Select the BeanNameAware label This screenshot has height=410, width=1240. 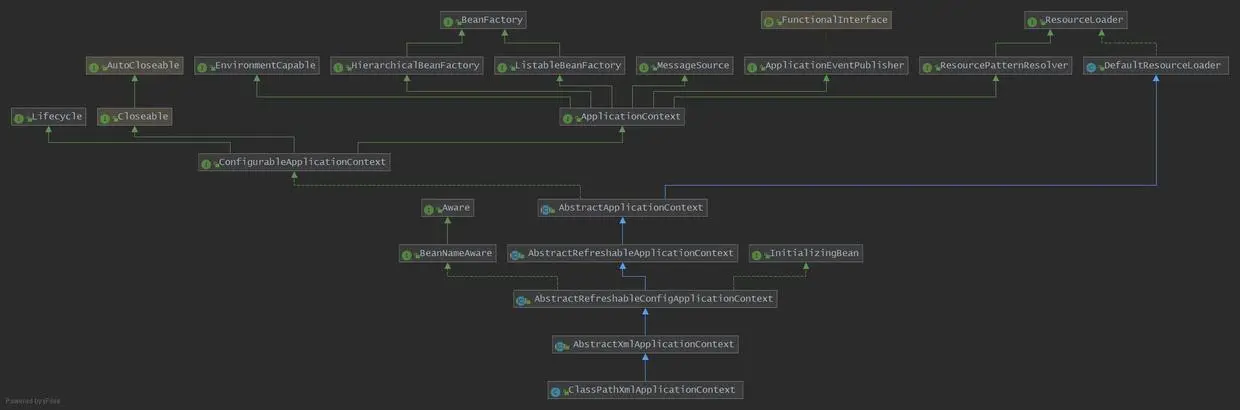[x=456, y=254]
